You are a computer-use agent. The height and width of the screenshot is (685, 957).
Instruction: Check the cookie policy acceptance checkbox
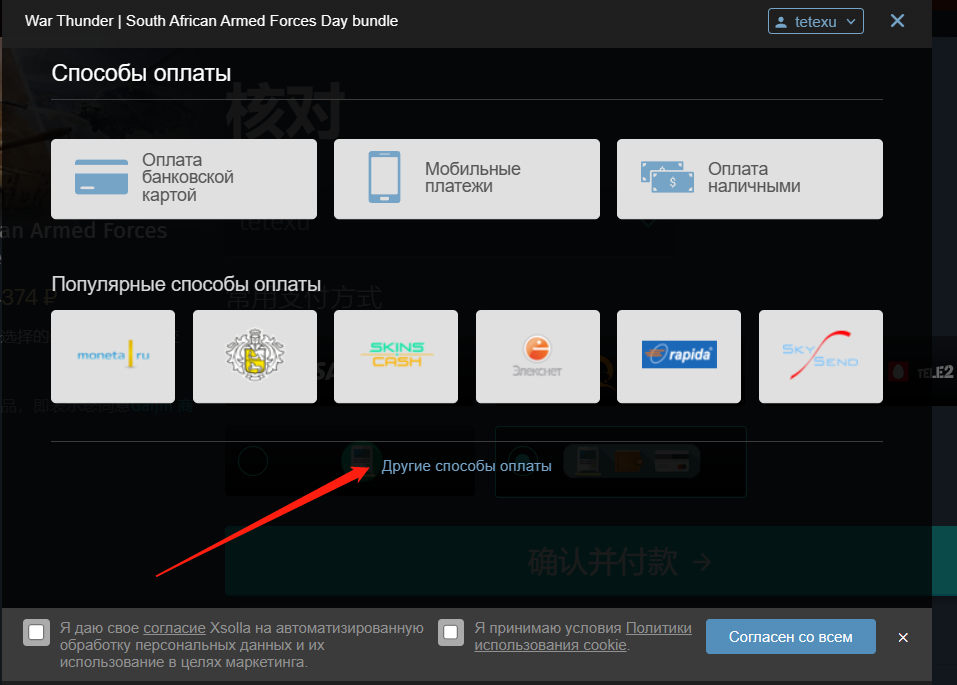click(x=451, y=632)
